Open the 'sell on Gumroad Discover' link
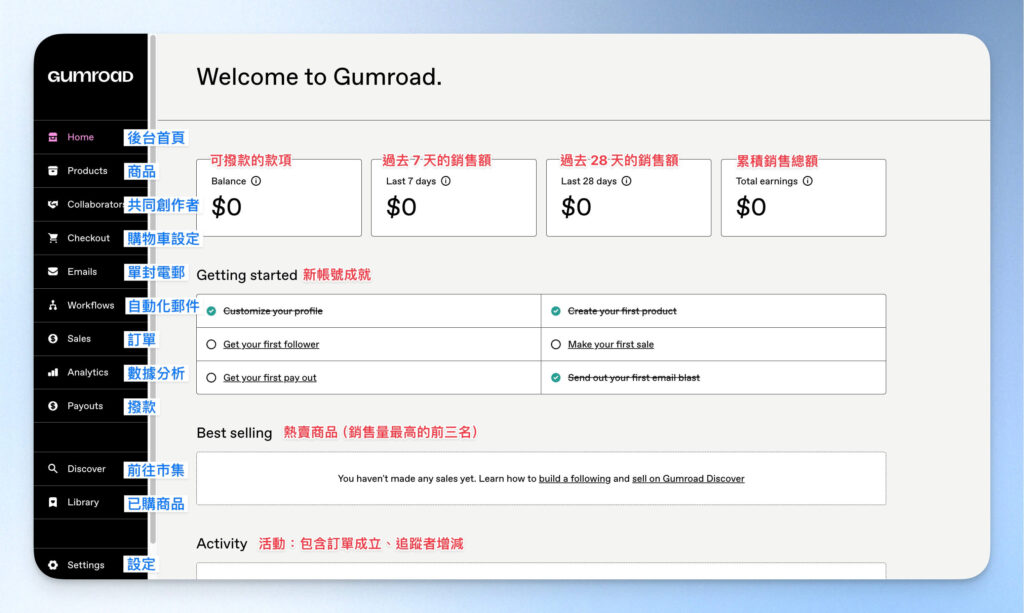This screenshot has width=1024, height=613. (688, 479)
